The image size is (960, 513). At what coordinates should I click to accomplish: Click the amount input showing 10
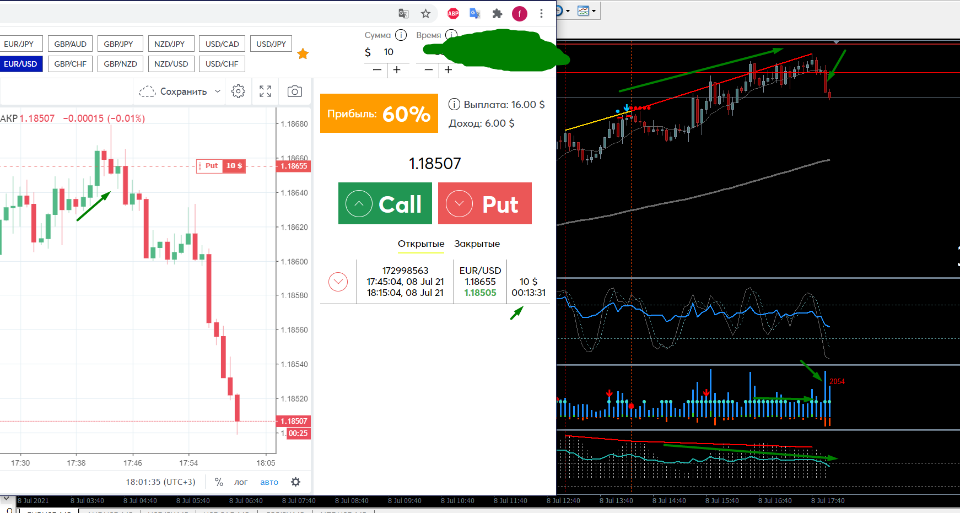pyautogui.click(x=389, y=52)
